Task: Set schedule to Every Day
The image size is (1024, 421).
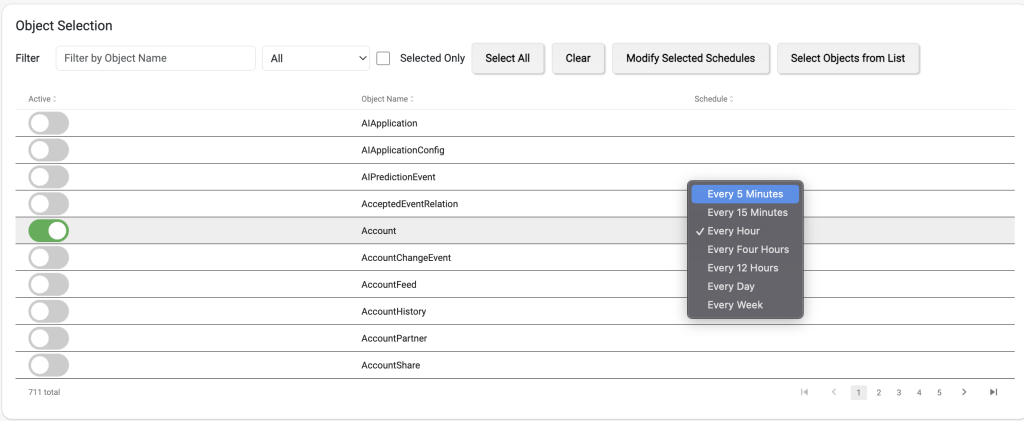Action: pos(745,287)
